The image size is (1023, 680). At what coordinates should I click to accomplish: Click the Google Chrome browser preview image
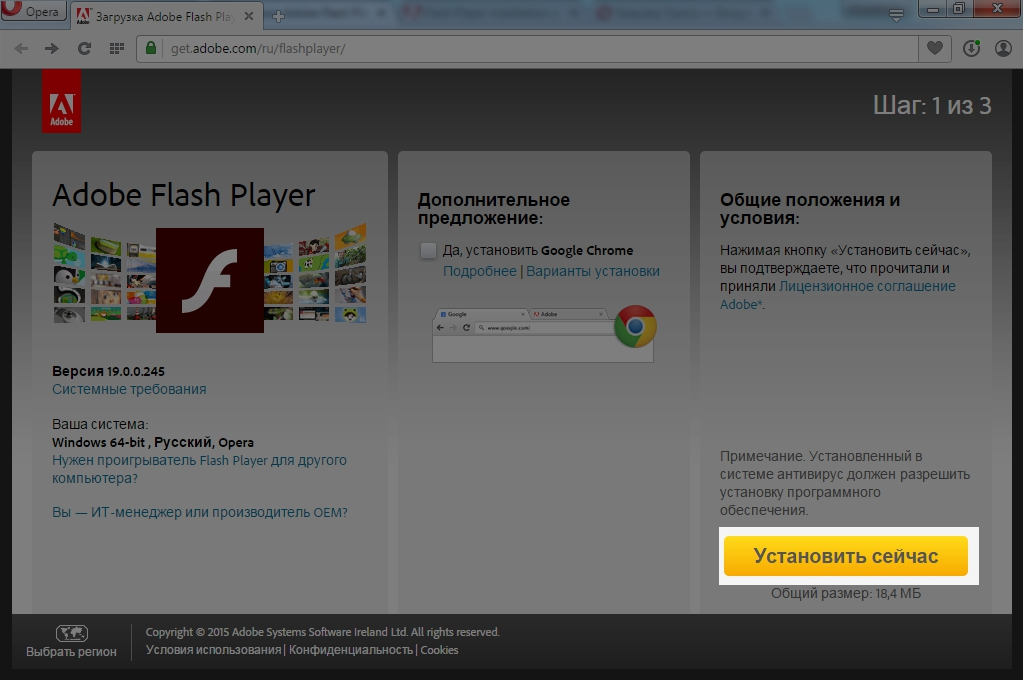(544, 333)
